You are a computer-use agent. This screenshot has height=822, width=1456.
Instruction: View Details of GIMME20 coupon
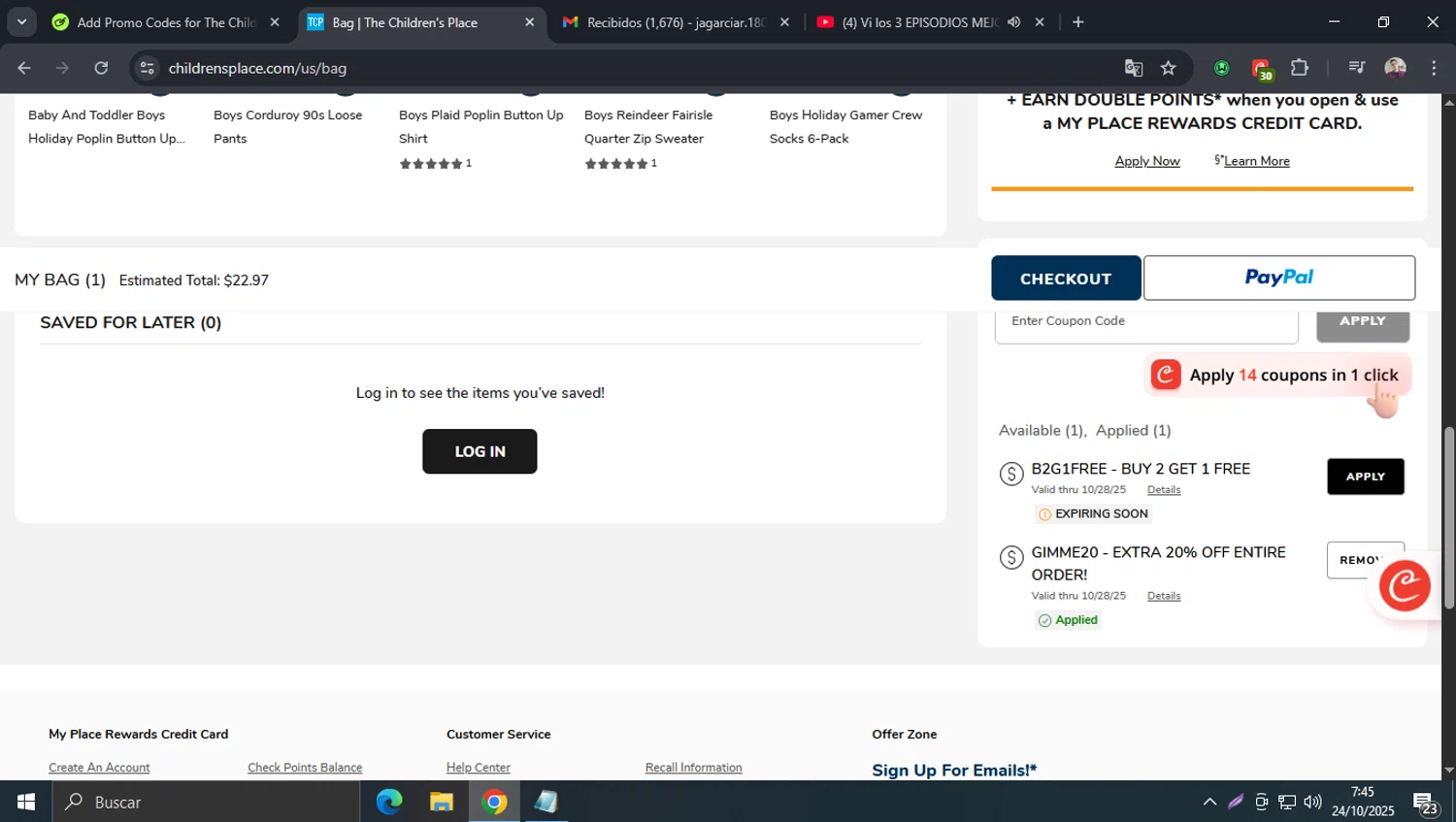click(1163, 596)
